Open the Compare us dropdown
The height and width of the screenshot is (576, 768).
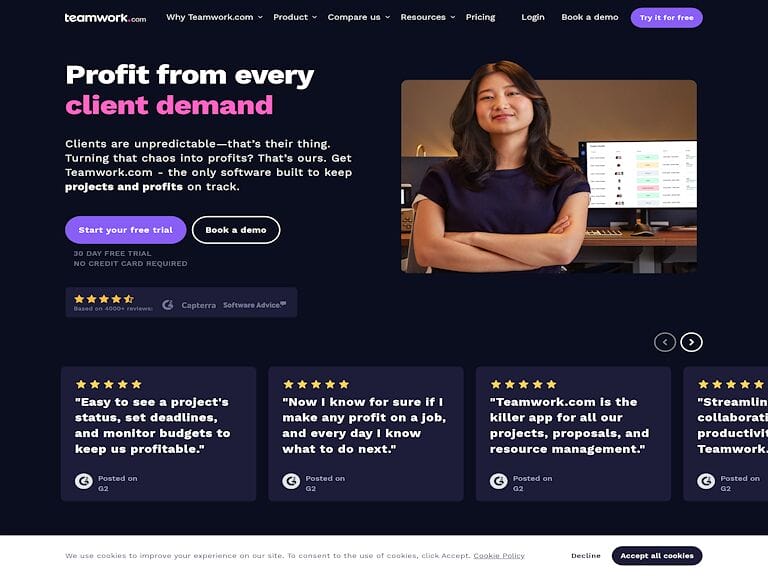[x=359, y=17]
